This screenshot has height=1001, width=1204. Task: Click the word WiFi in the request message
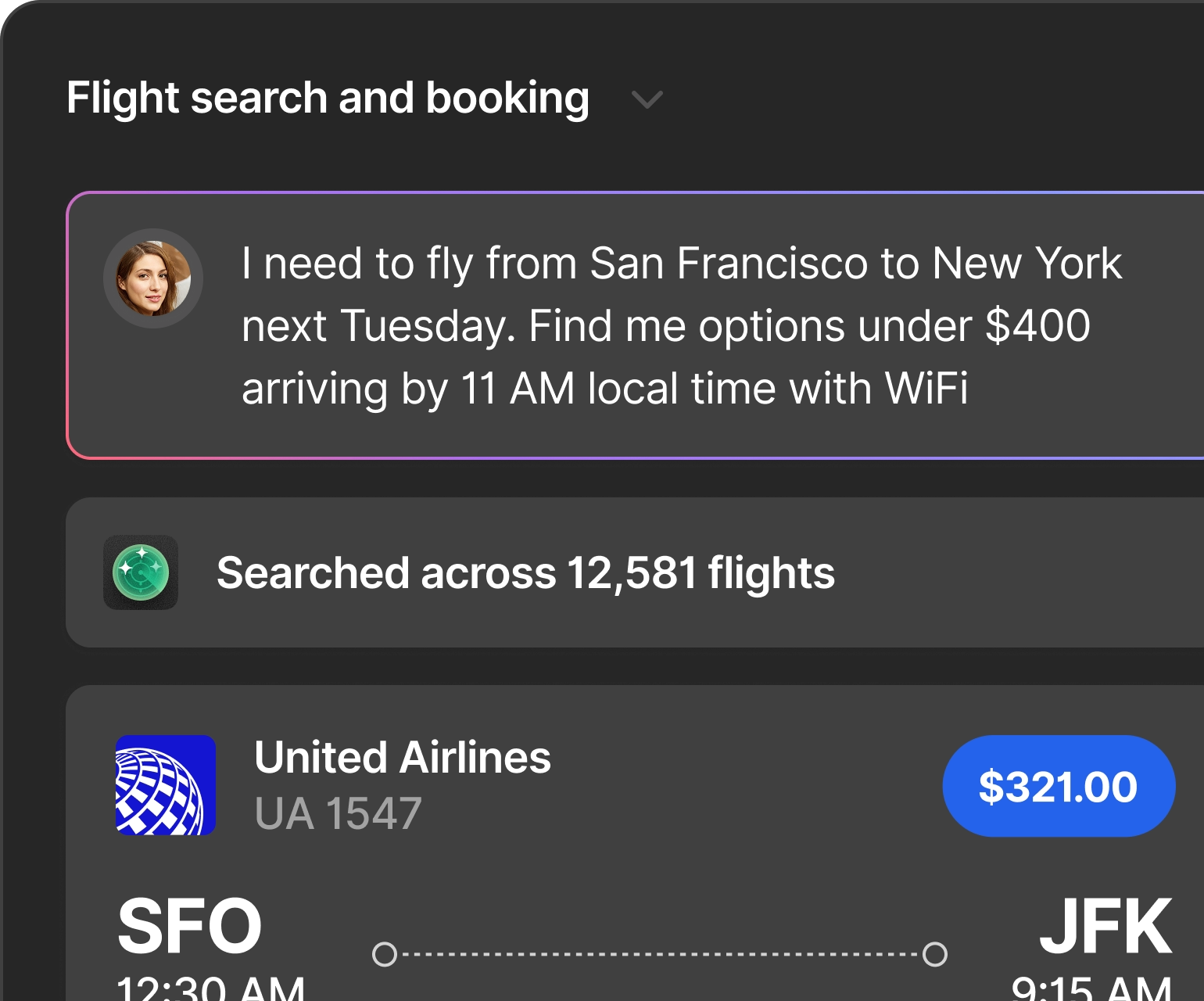926,388
